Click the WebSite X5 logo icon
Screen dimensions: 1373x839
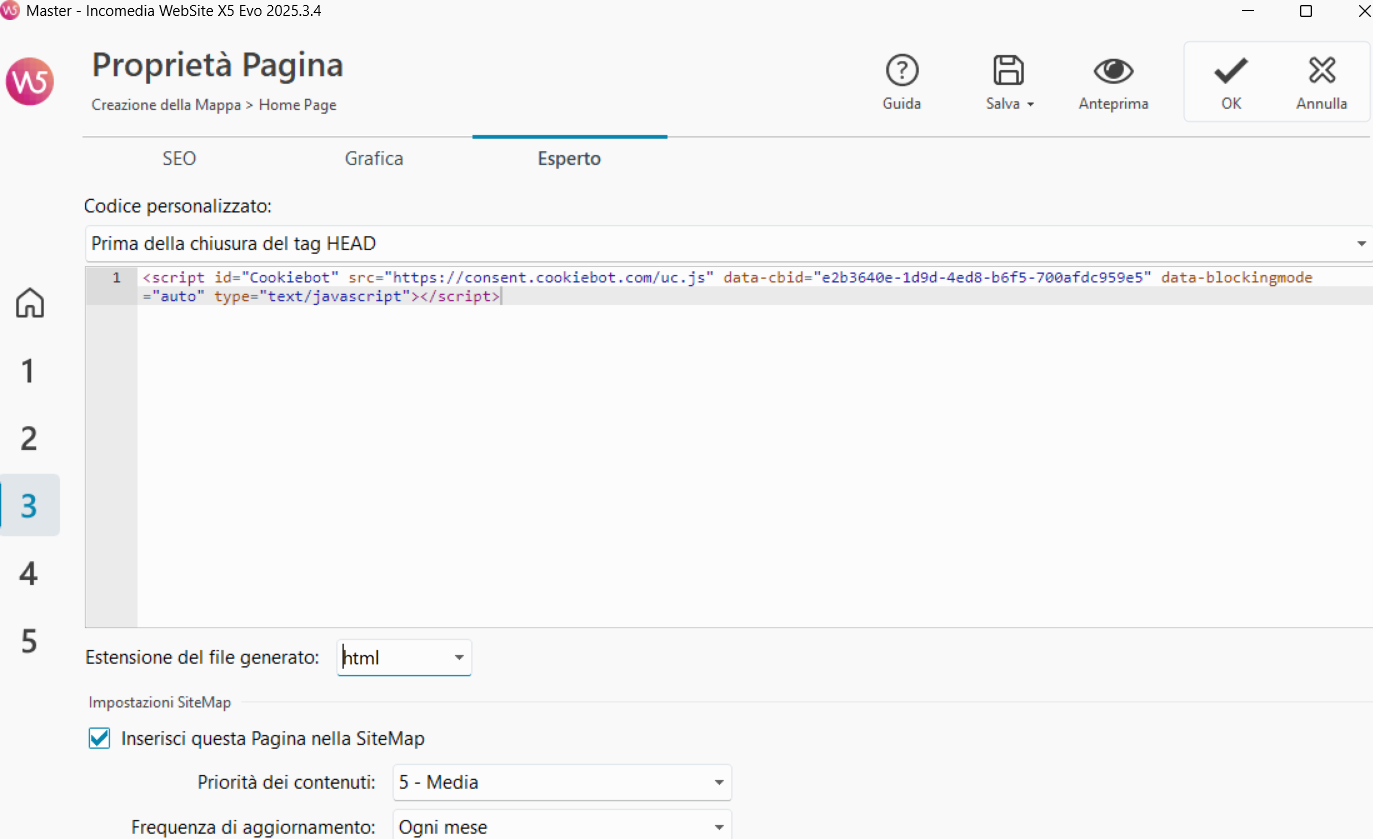point(29,82)
